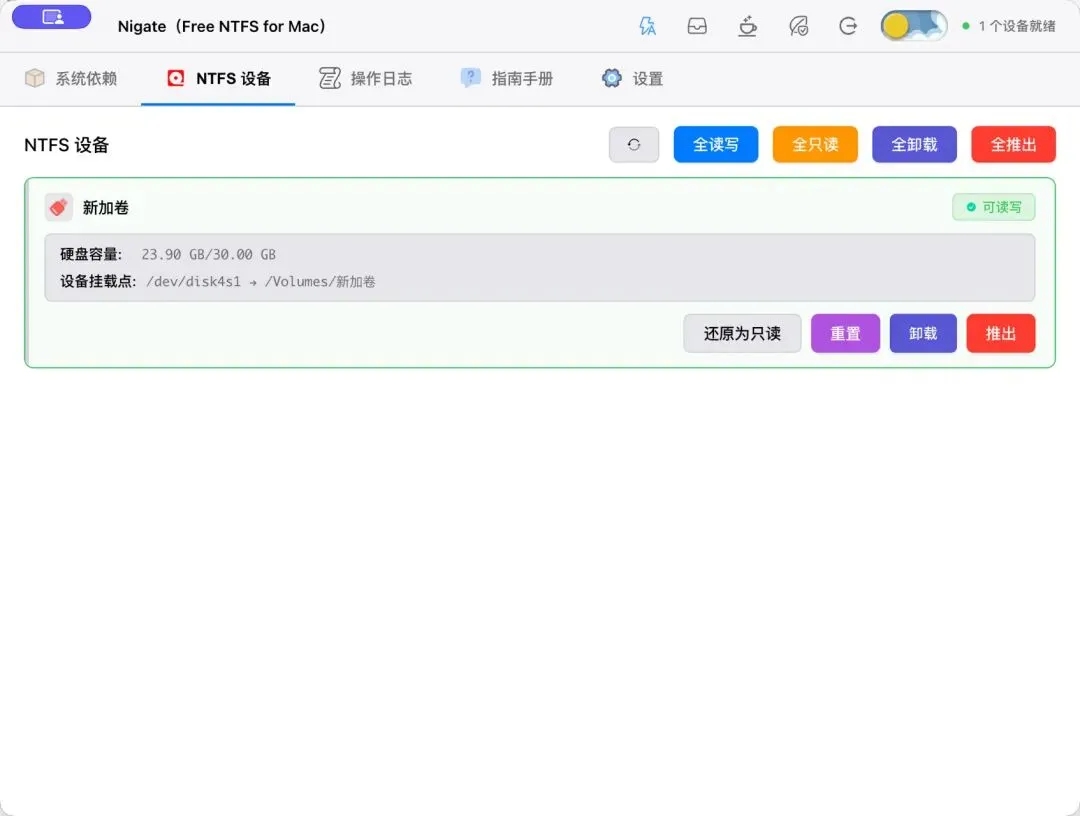Click the Nigate (Free NTFS for Mac) title

pyautogui.click(x=222, y=26)
